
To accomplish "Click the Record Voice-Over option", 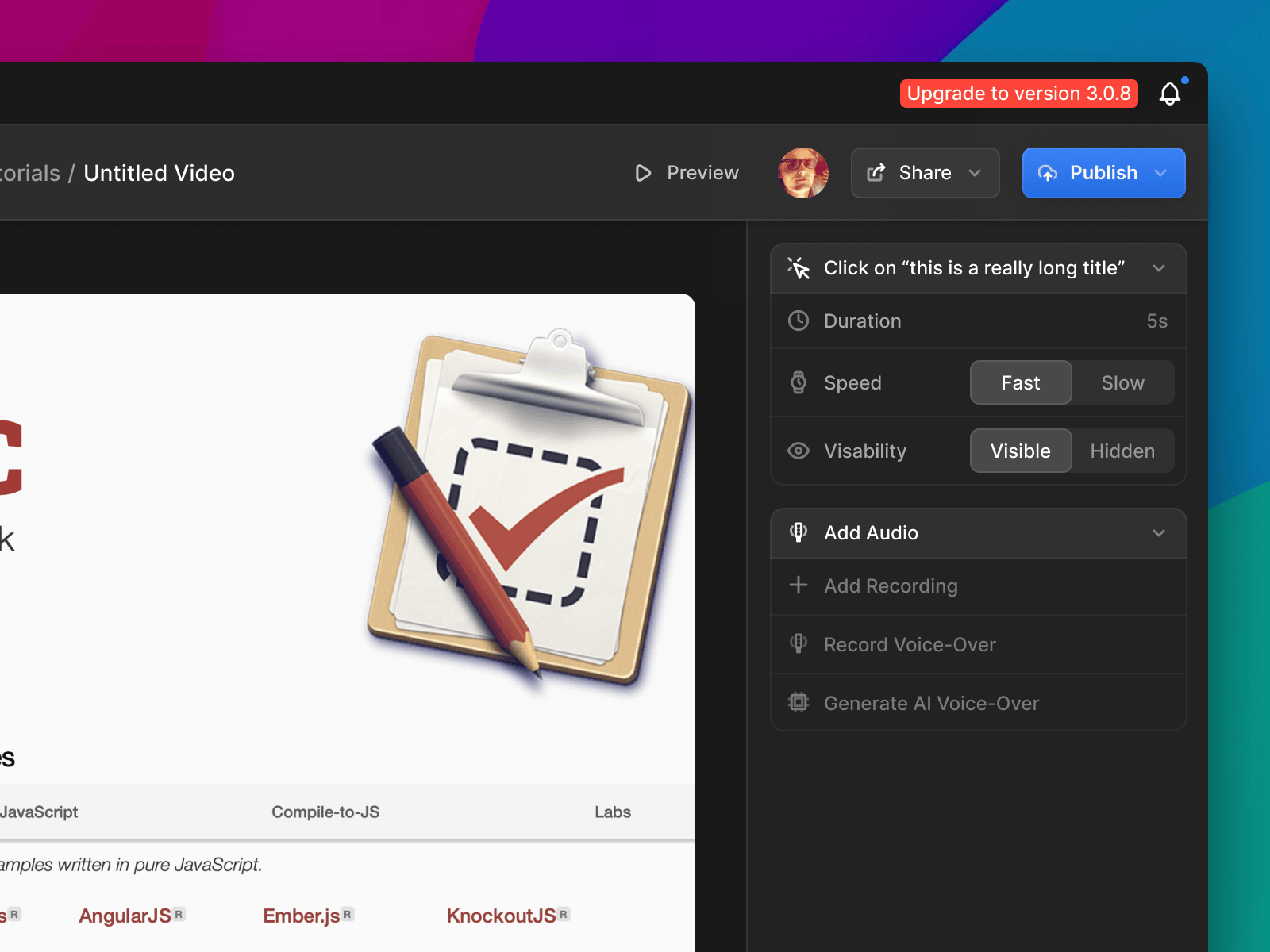I will point(979,644).
